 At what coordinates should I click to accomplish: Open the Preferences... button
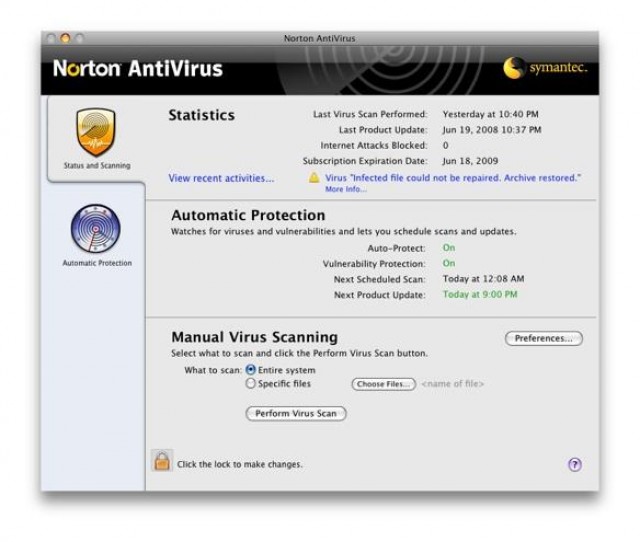[543, 339]
